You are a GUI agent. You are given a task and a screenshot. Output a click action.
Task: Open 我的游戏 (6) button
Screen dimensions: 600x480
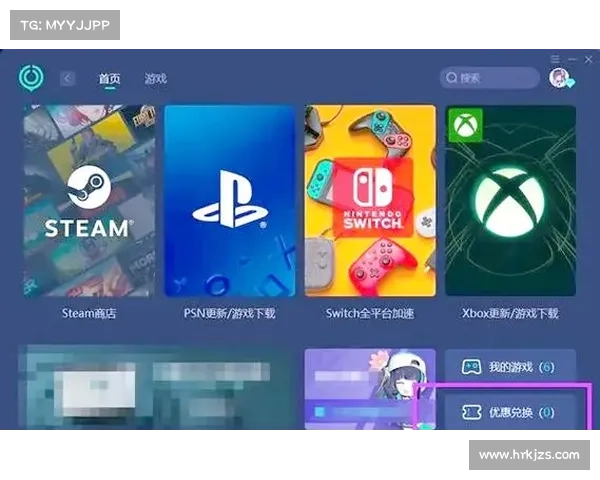[510, 367]
